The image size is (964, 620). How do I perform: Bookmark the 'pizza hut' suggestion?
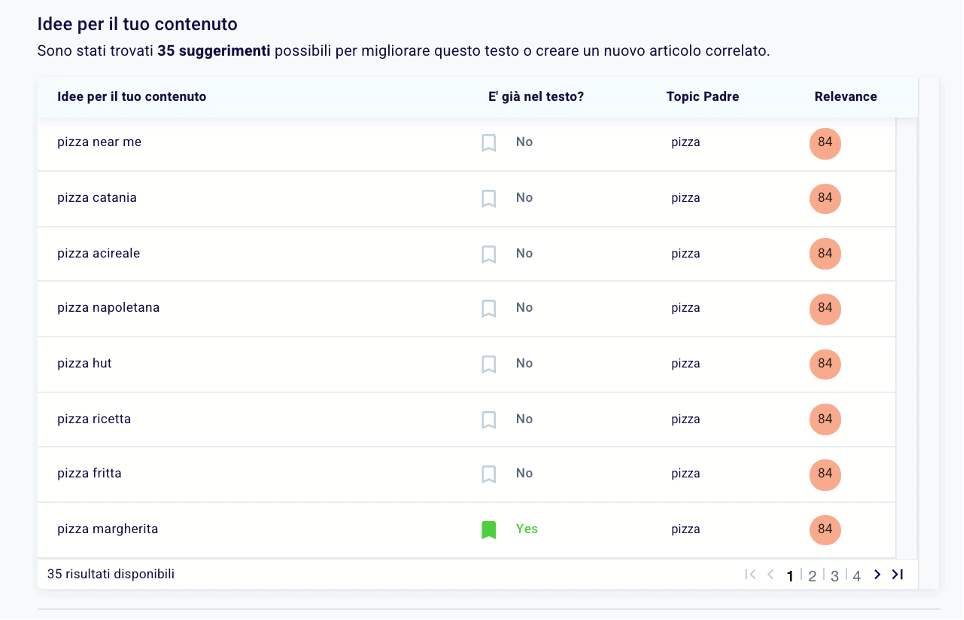489,364
